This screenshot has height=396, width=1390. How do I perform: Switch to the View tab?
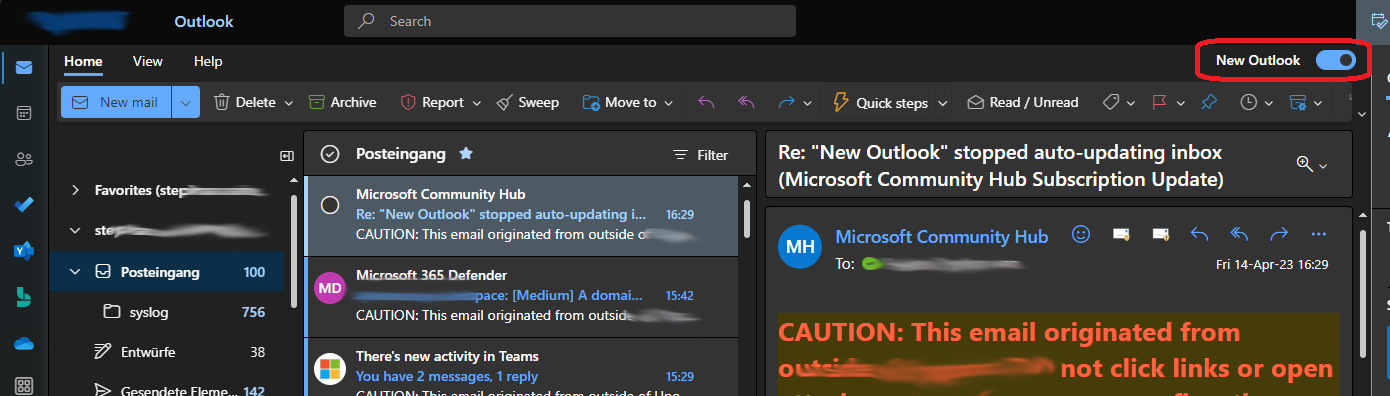click(148, 61)
